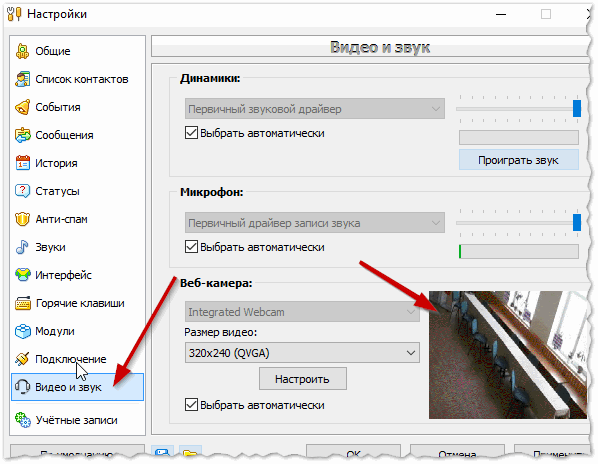598x464 pixels.
Task: Expand the Integrated Webcam dropdown
Action: [x=302, y=312]
